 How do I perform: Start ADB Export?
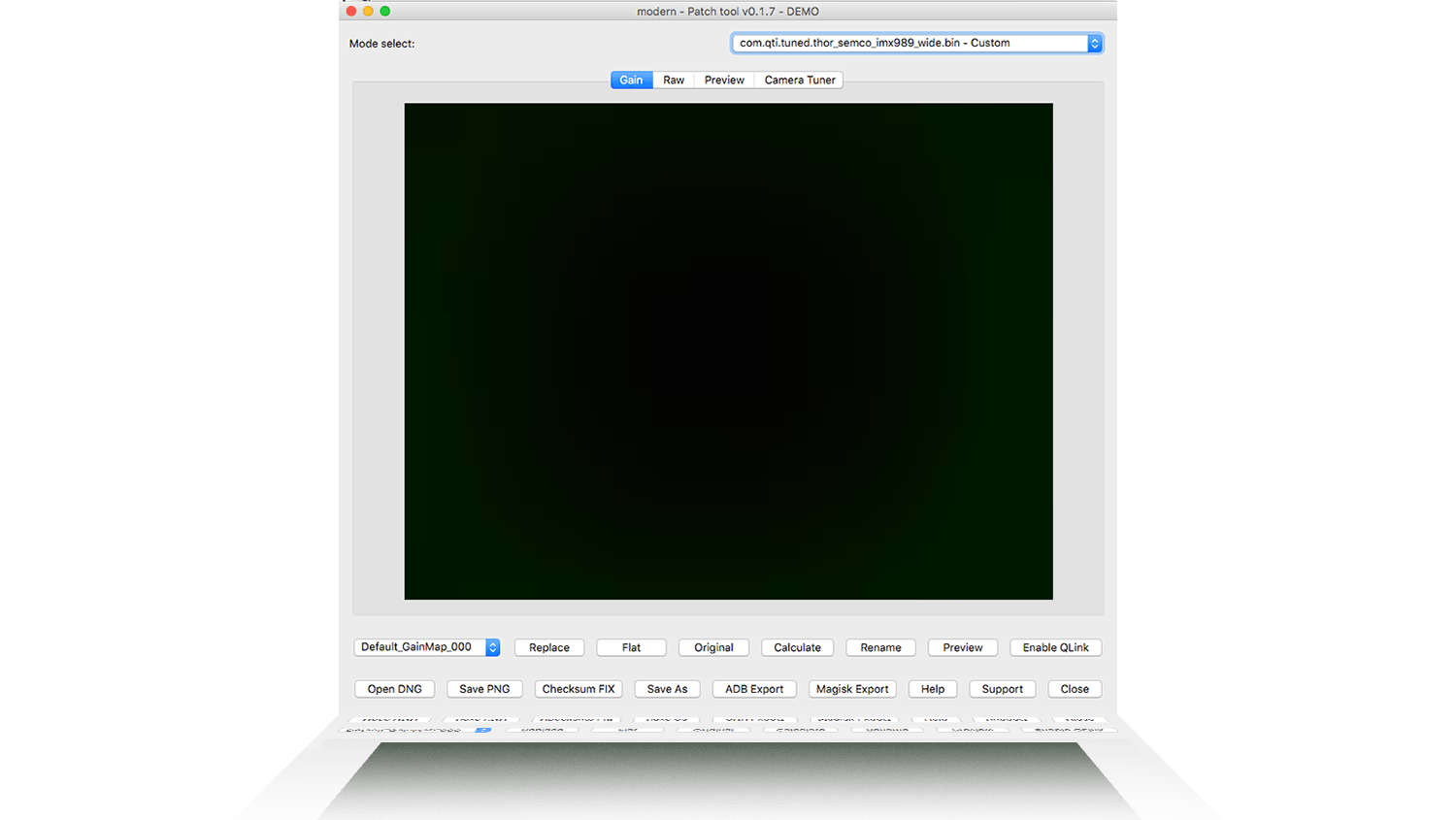point(754,689)
